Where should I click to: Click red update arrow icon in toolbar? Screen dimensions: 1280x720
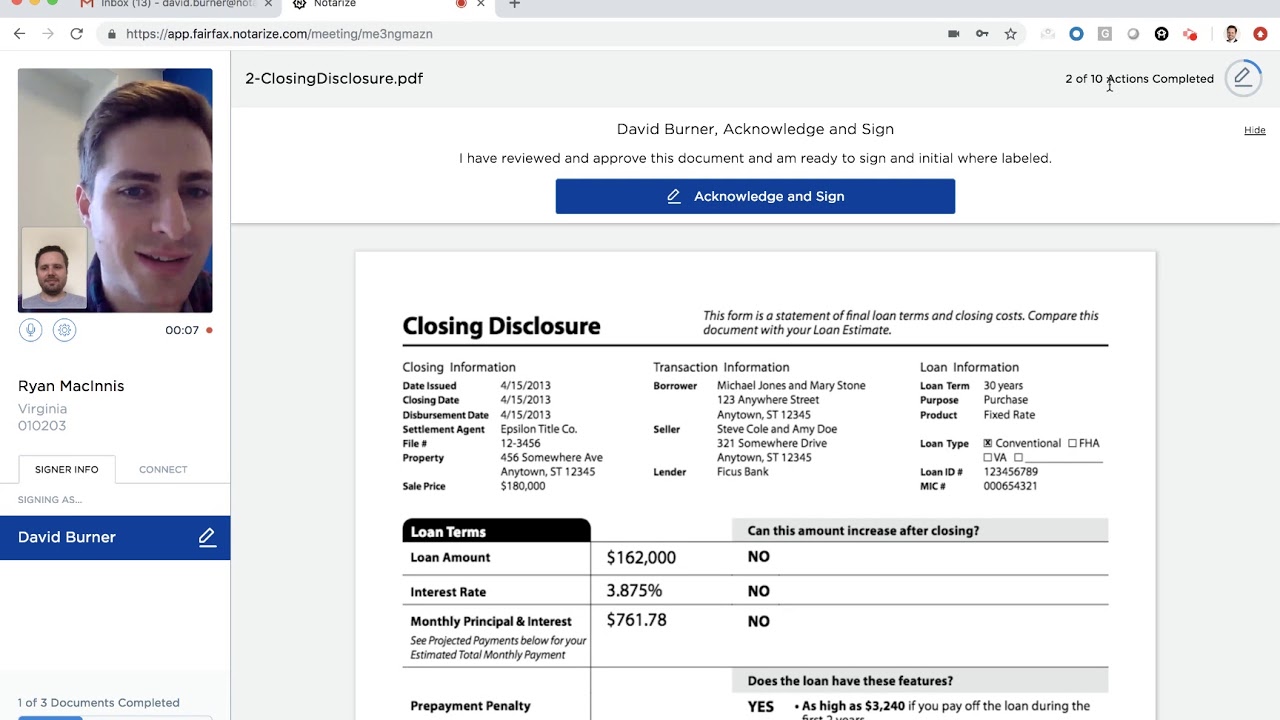point(1260,34)
